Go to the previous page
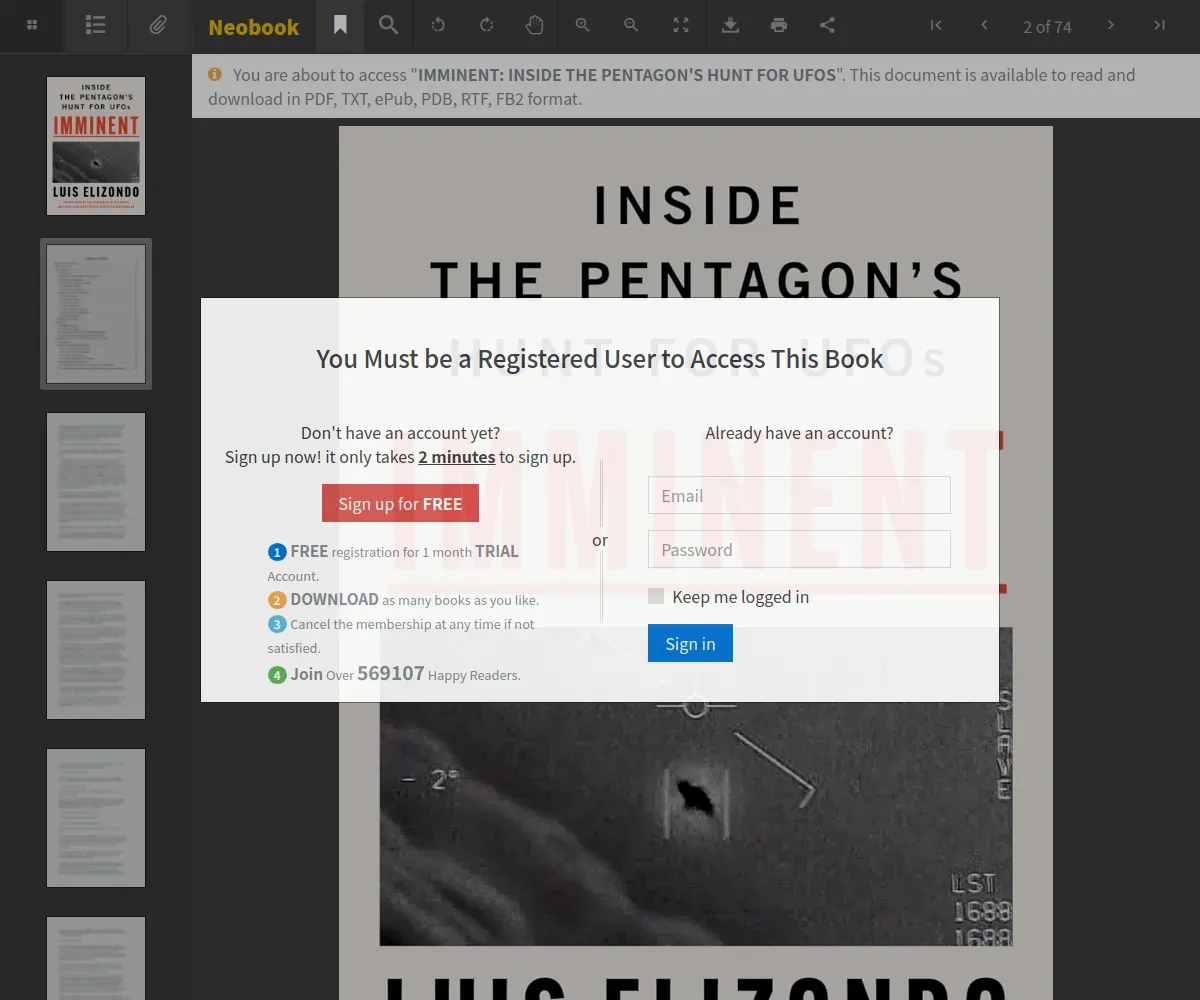The width and height of the screenshot is (1200, 1000). pos(984,26)
